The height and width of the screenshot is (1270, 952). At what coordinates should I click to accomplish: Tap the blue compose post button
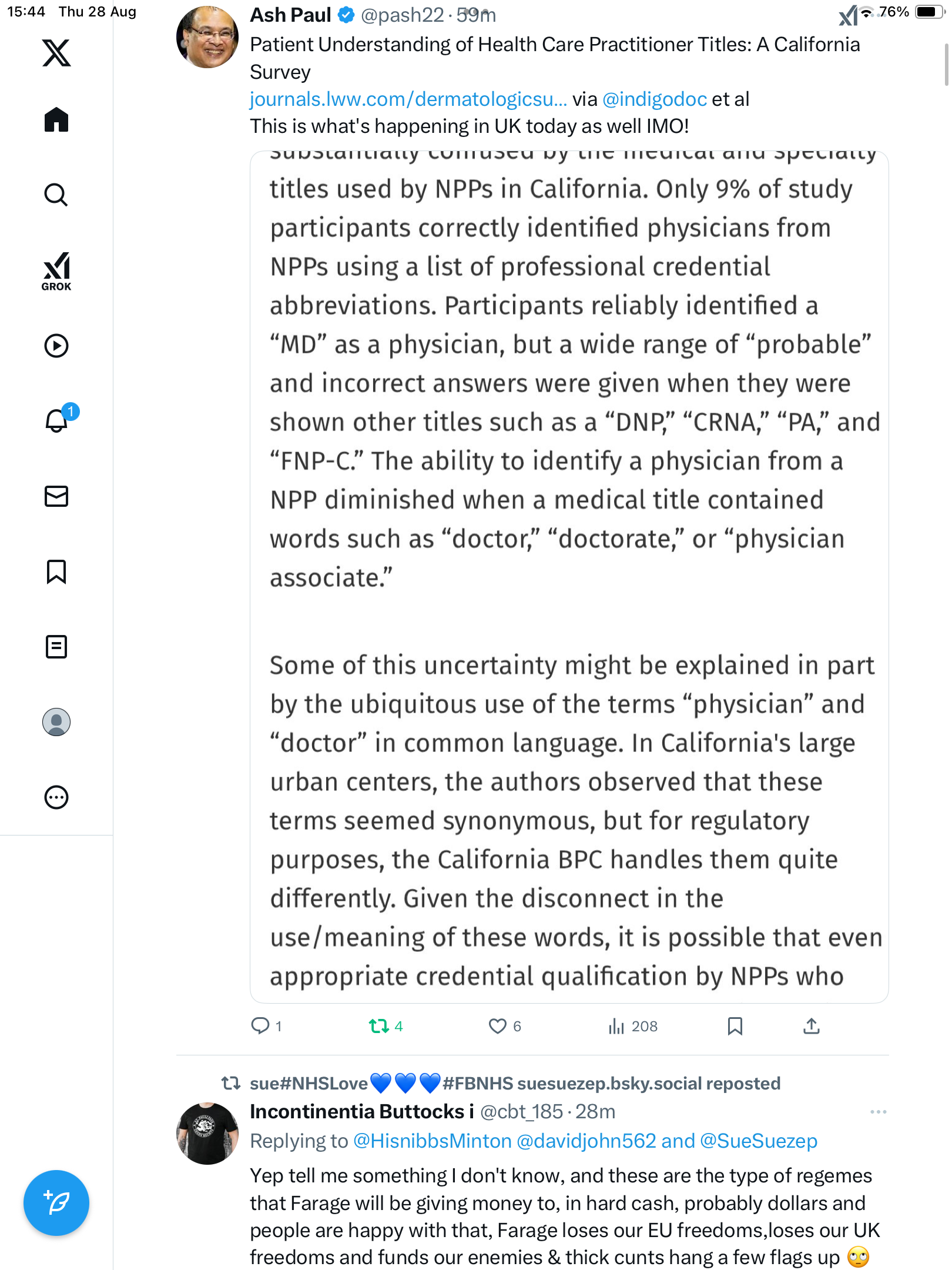coord(56,1203)
